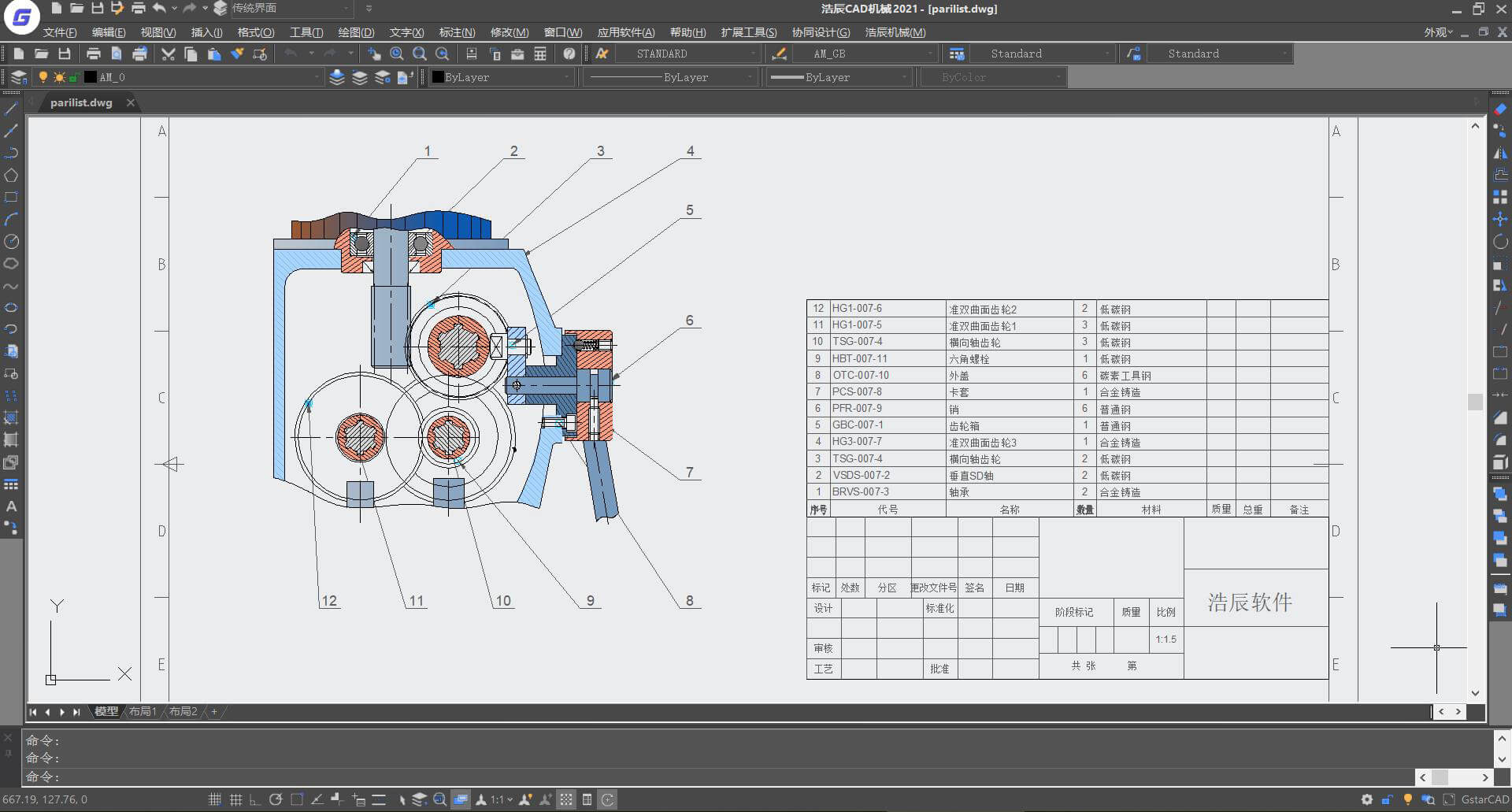Toggle polar tracking in status bar
The image size is (1512, 812).
276,799
